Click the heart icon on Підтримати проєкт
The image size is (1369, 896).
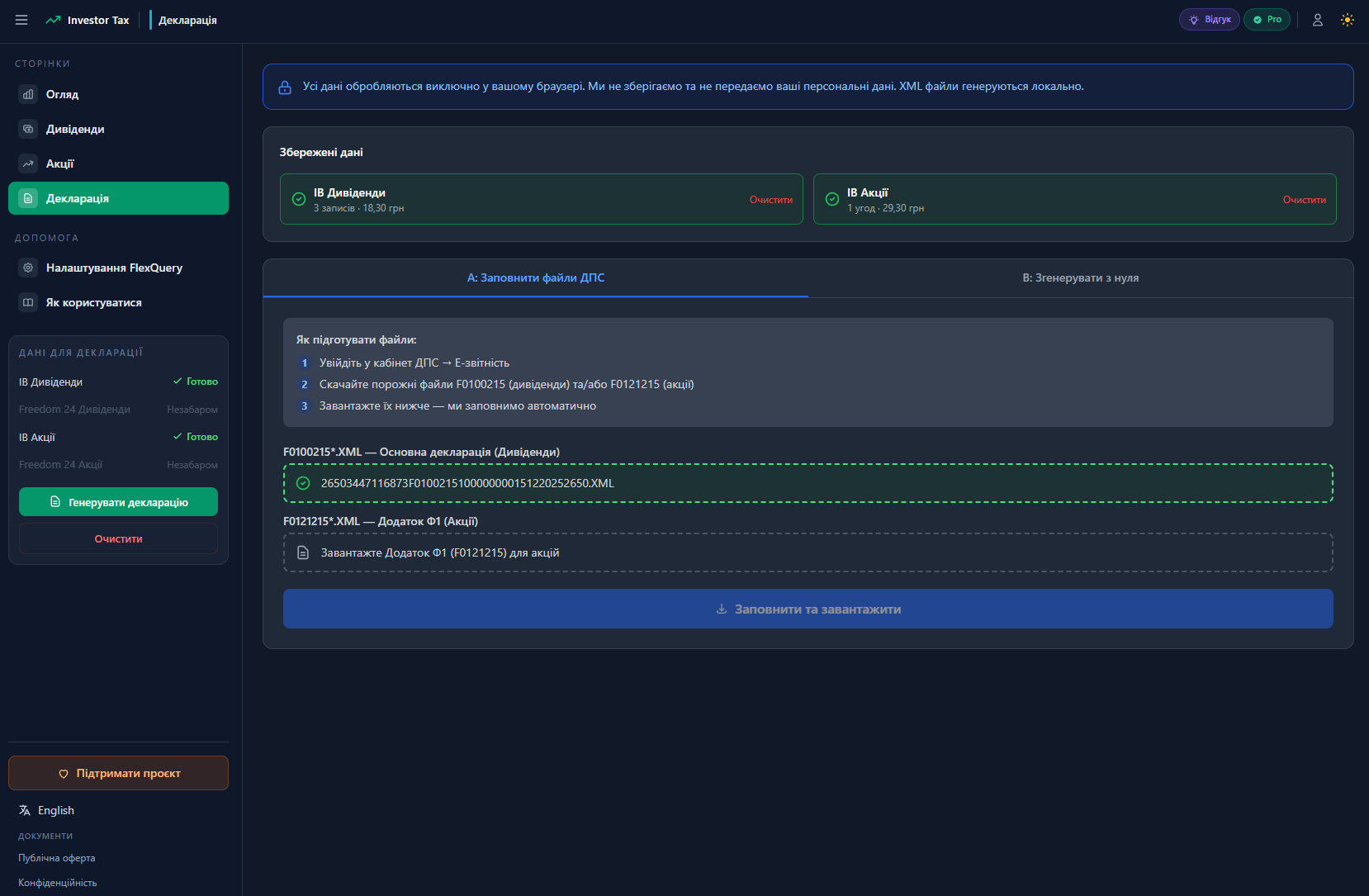tap(64, 773)
